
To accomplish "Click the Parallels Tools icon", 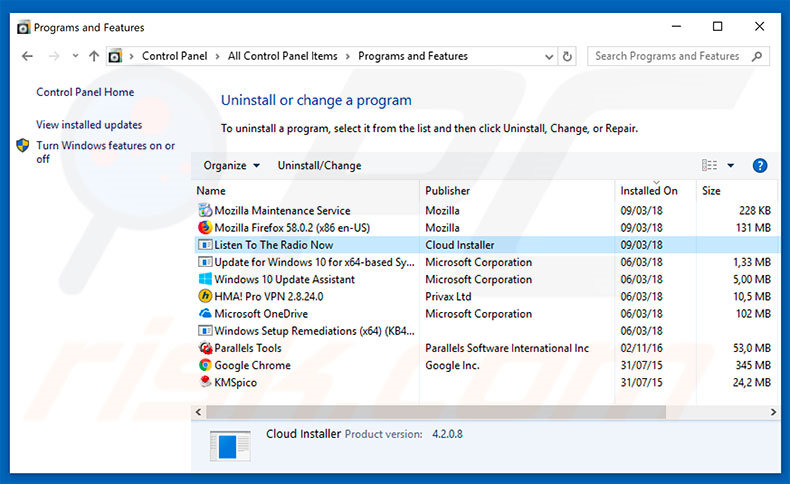I will pos(205,348).
